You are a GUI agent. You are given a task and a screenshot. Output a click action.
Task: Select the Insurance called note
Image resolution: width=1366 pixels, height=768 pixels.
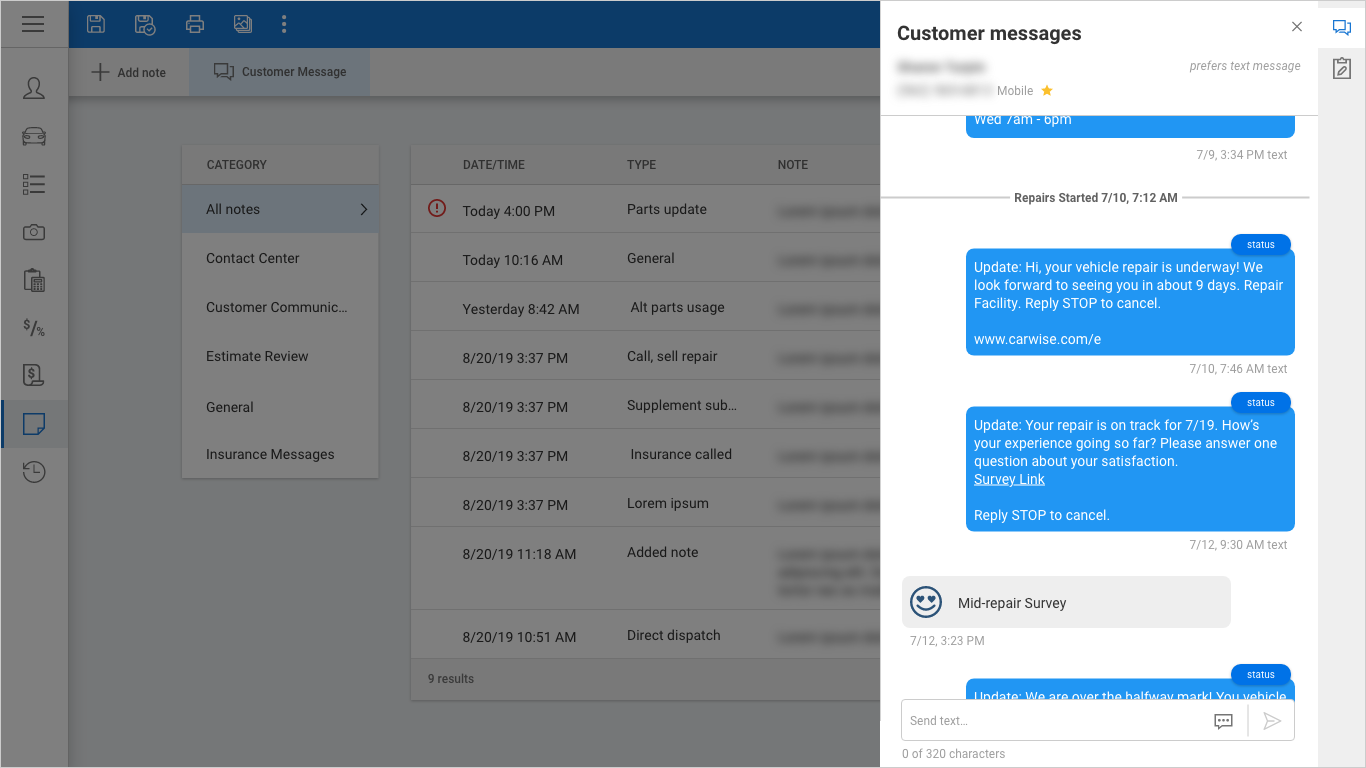click(646, 454)
